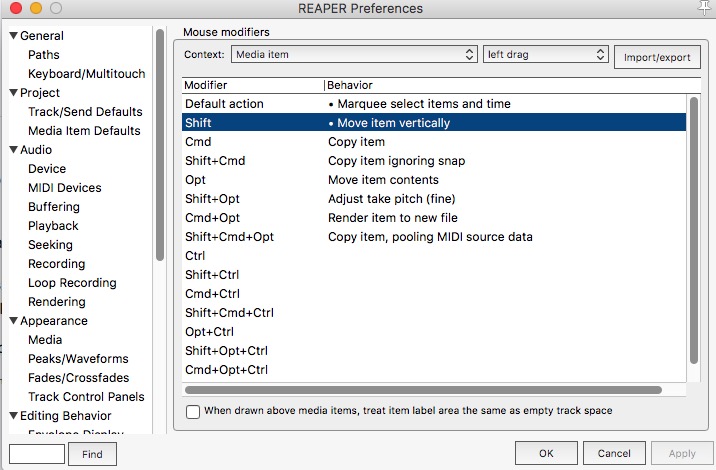Collapse the Project section triangle
The width and height of the screenshot is (716, 470).
tap(14, 93)
